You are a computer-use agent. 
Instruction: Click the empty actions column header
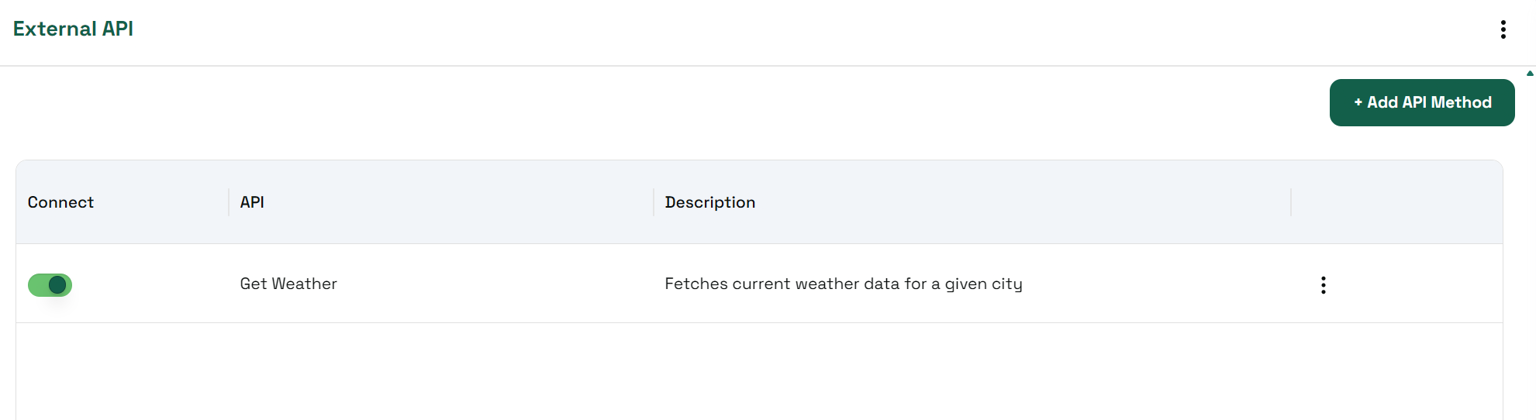(1396, 202)
